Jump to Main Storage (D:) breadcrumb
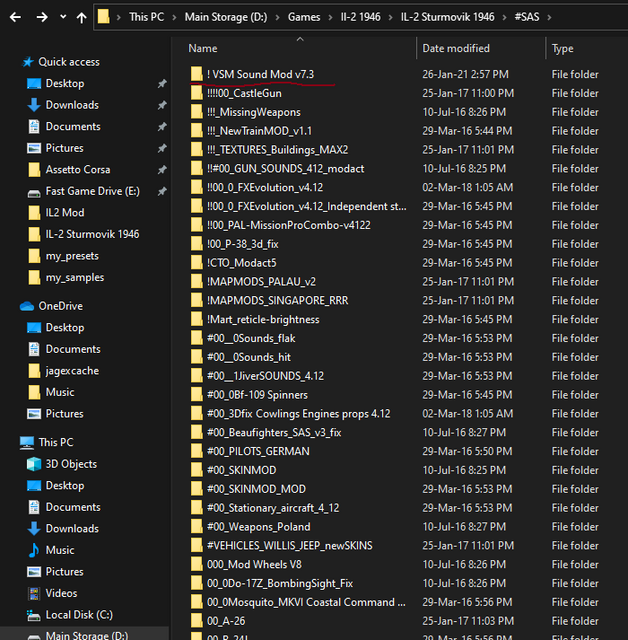 (226, 17)
